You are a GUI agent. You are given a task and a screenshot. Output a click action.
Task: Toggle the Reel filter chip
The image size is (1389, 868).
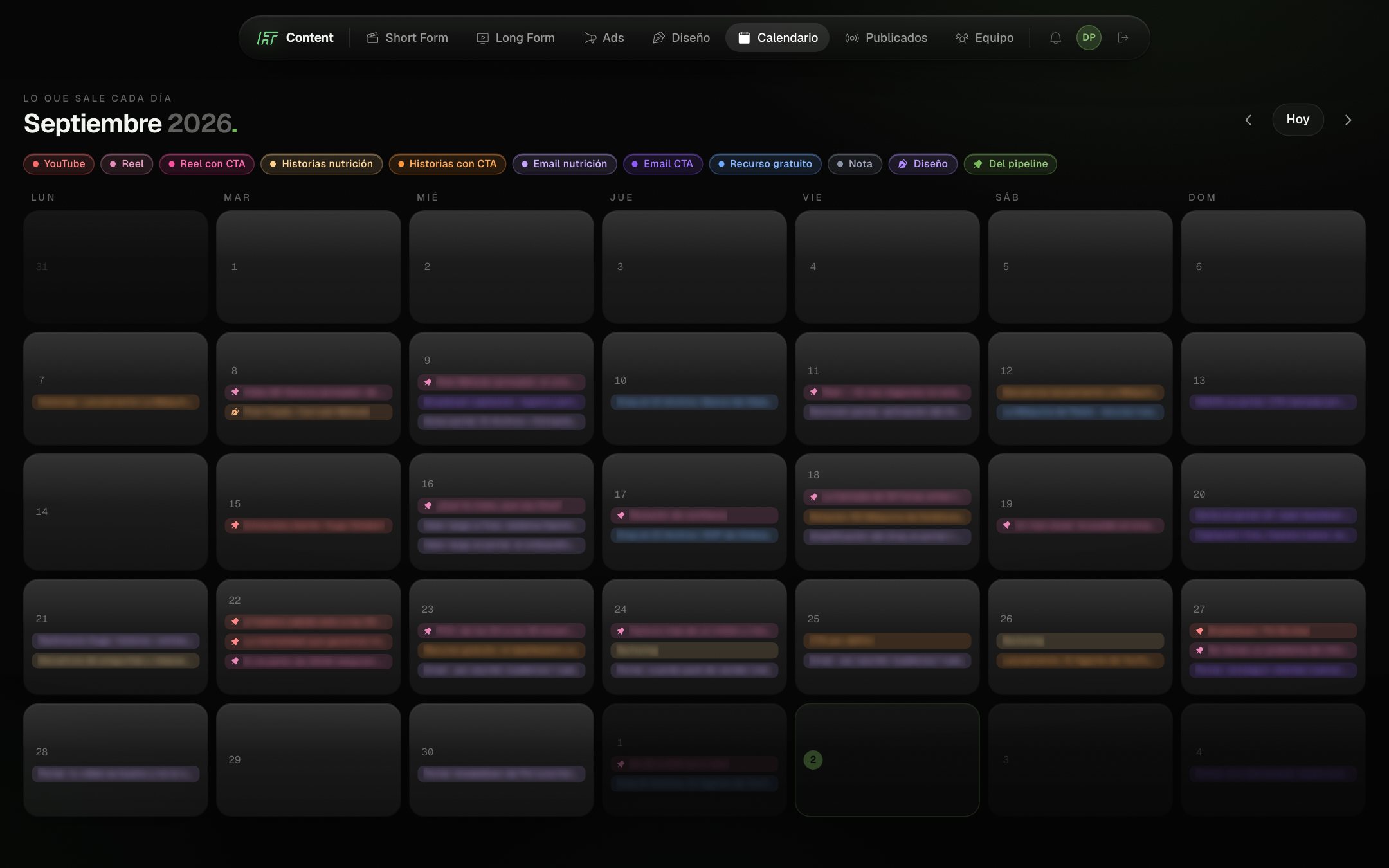click(x=127, y=164)
